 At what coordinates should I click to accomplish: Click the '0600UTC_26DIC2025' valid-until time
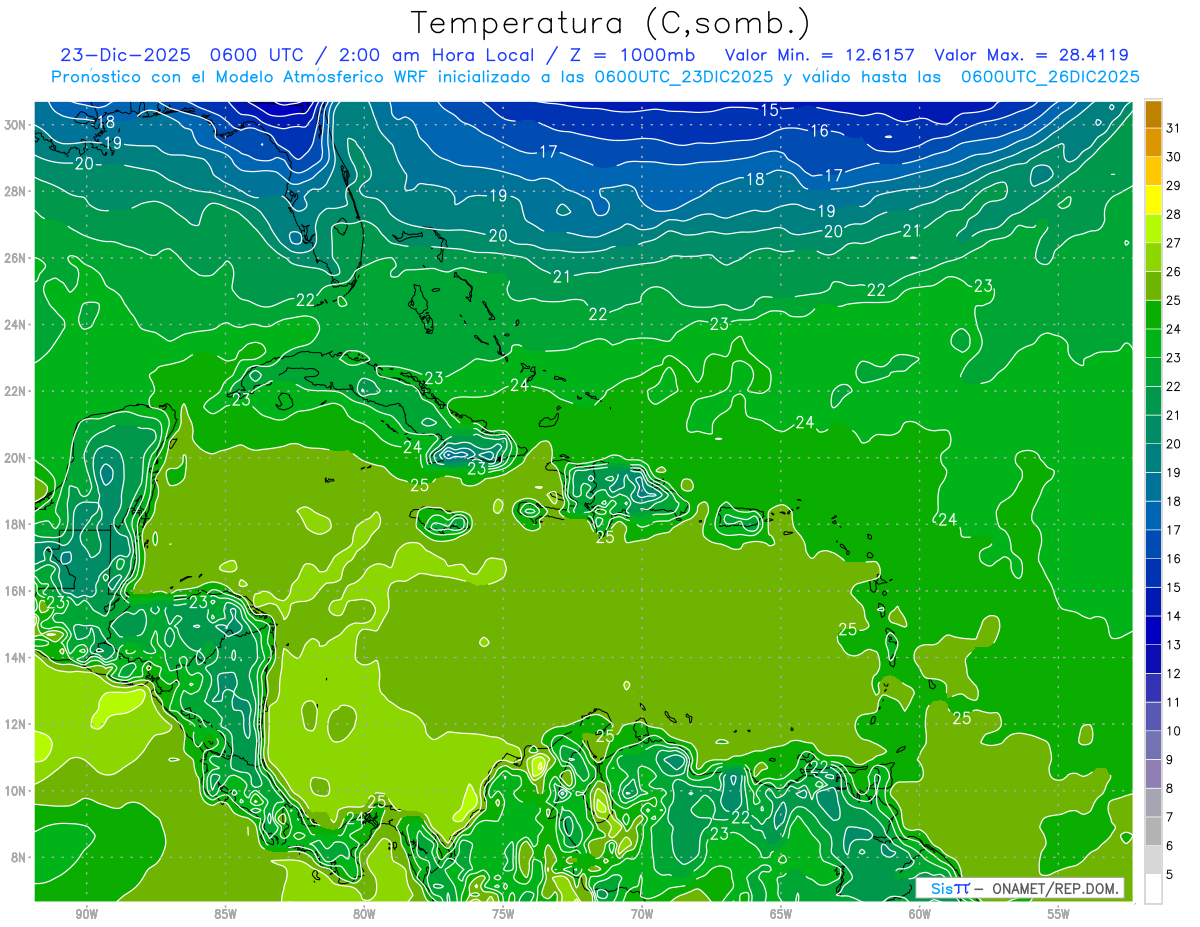[1050, 77]
